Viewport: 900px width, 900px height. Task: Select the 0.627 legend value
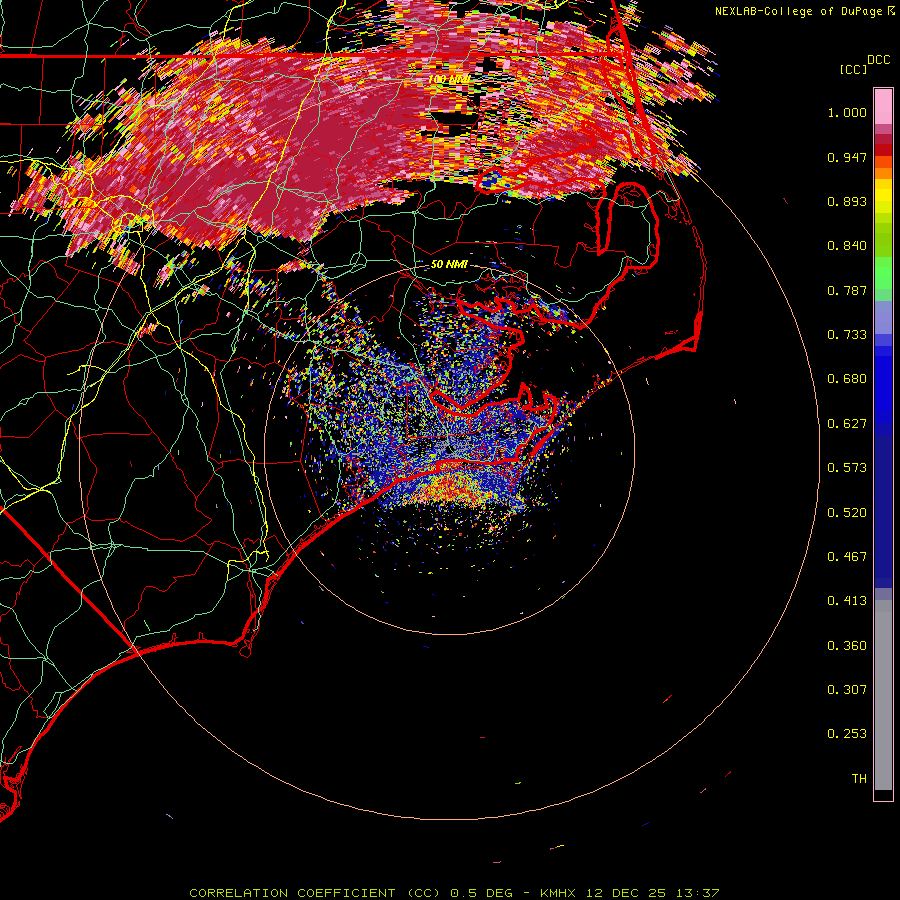(847, 424)
